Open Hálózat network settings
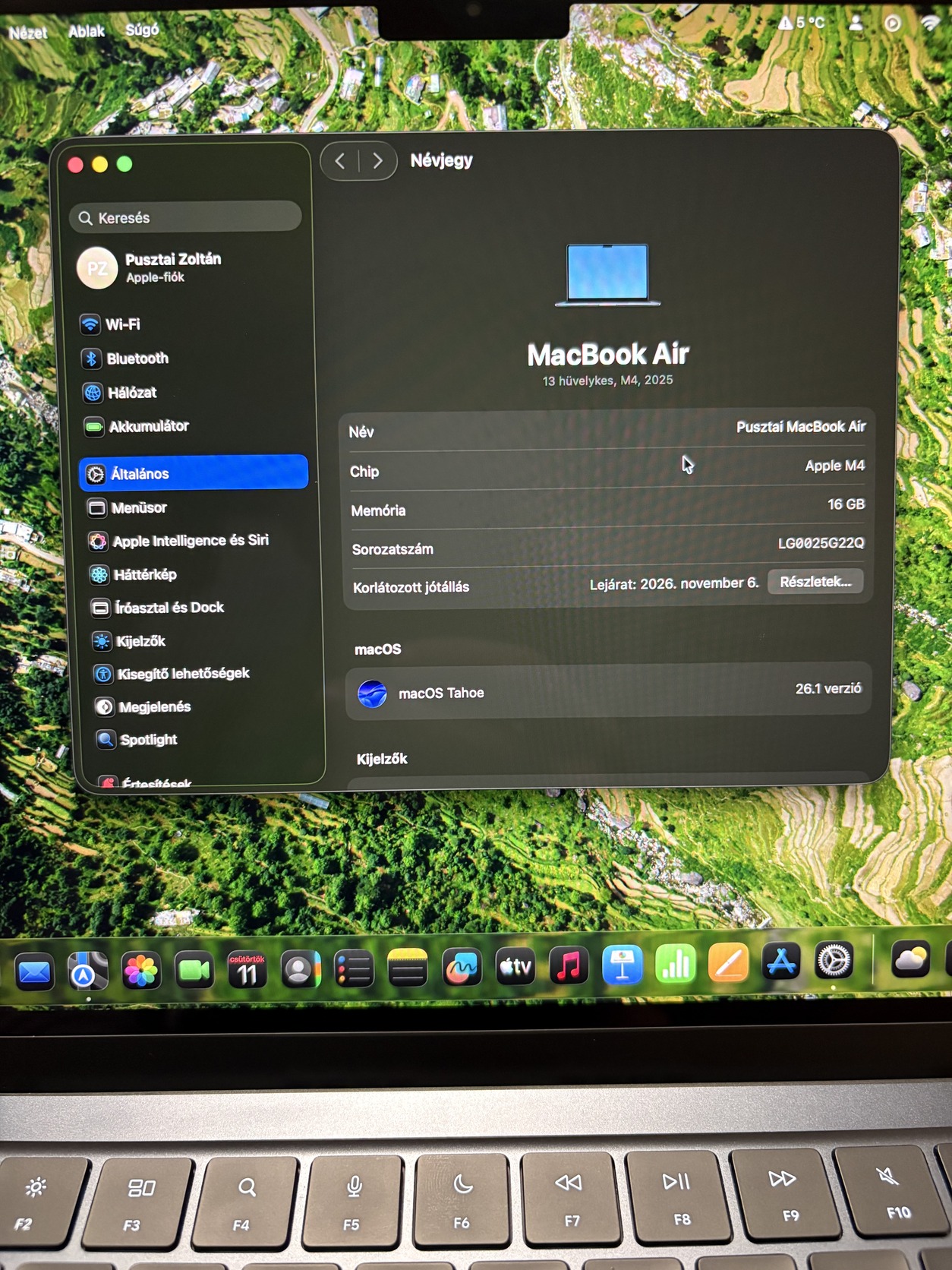Image resolution: width=952 pixels, height=1270 pixels. (120, 393)
